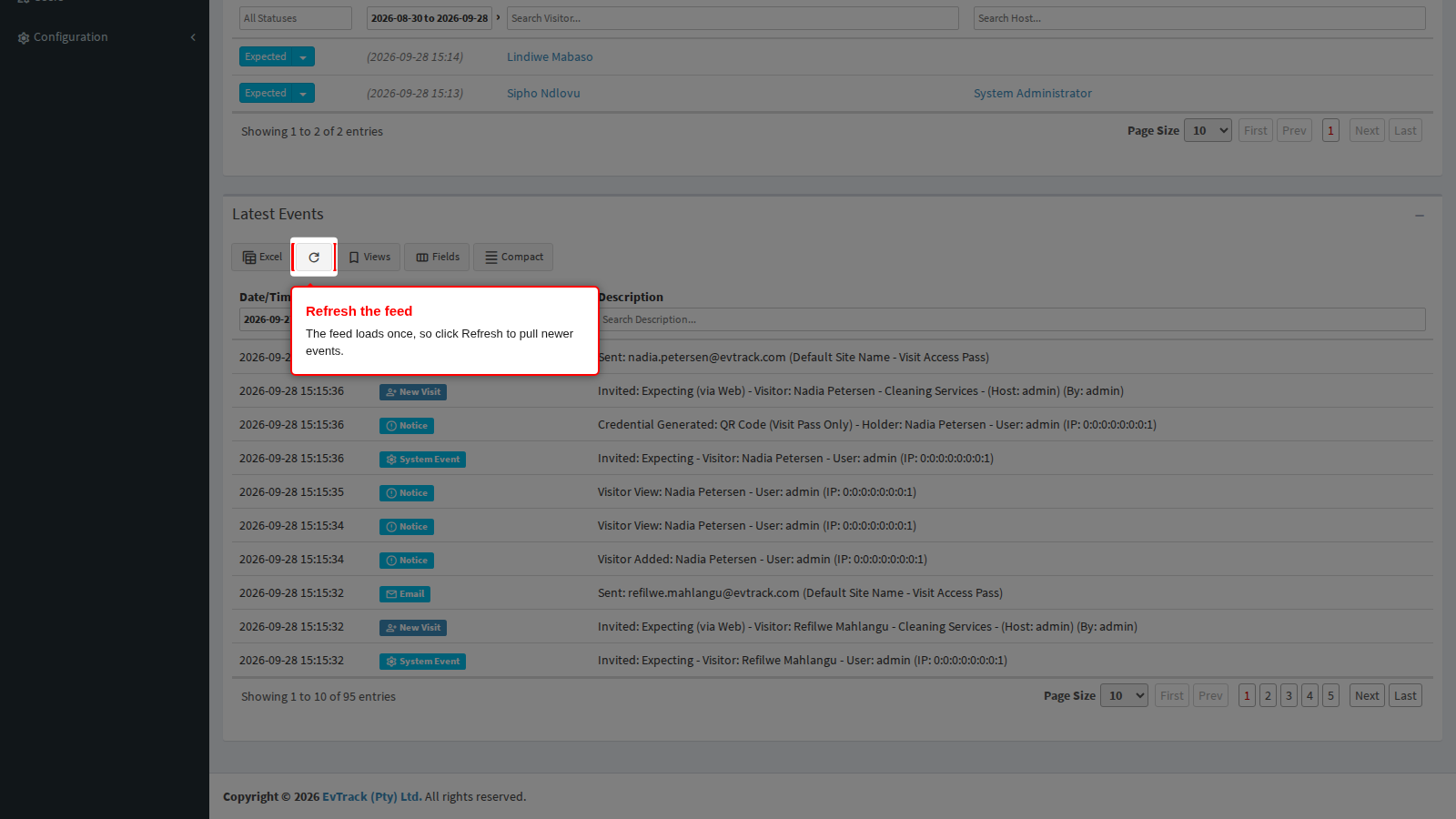Click the System Event badge for Refilwe Mahlangu

point(422,662)
